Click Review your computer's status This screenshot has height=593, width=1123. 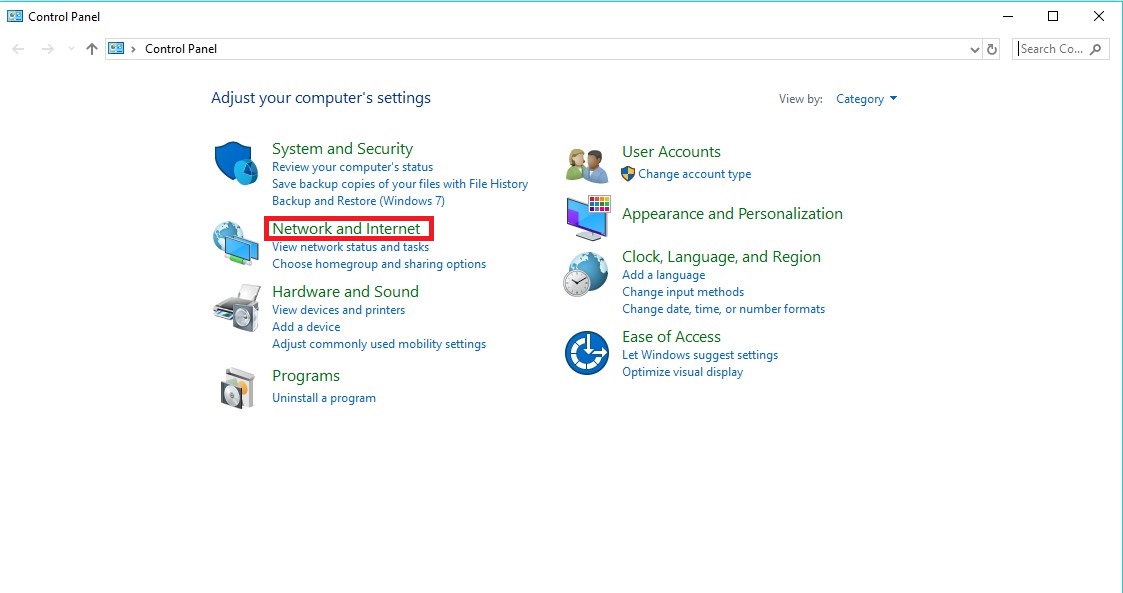point(352,167)
